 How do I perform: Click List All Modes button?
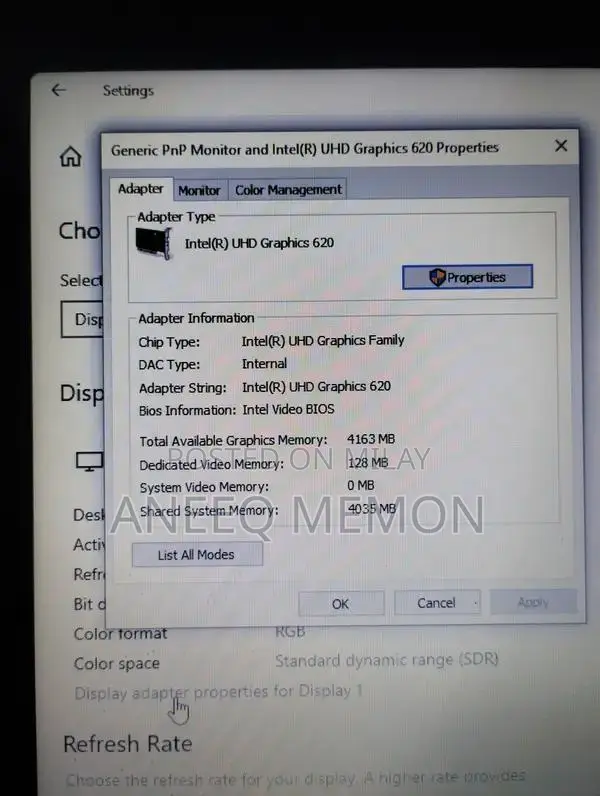pos(197,554)
